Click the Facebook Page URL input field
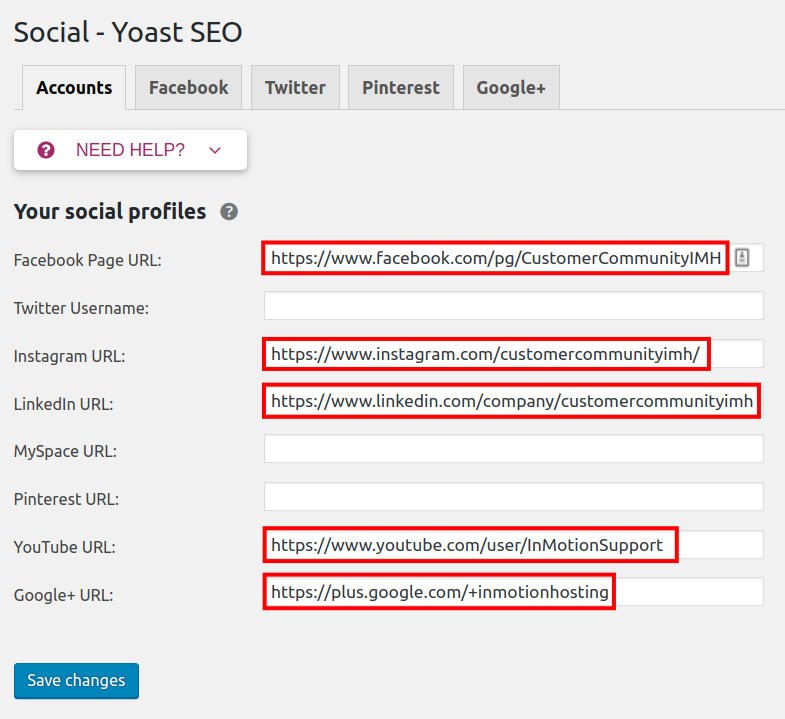 click(x=496, y=258)
